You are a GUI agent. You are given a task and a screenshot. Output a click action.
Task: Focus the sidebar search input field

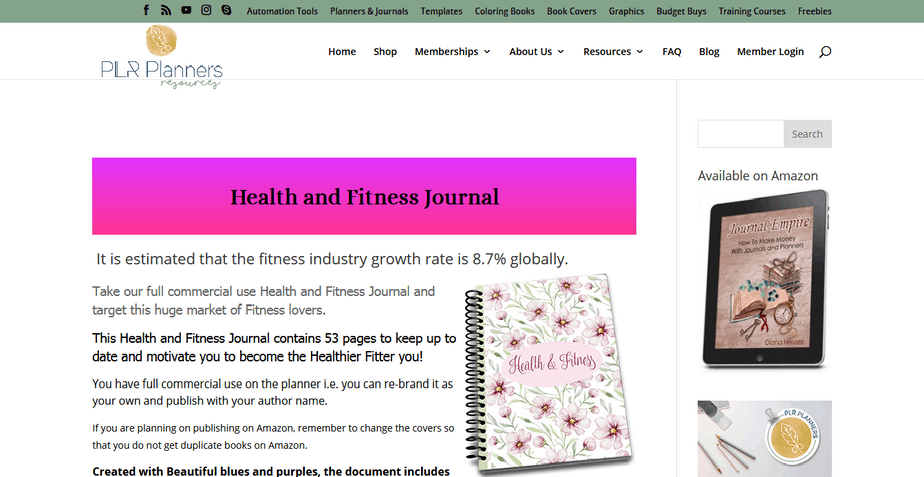pos(741,134)
